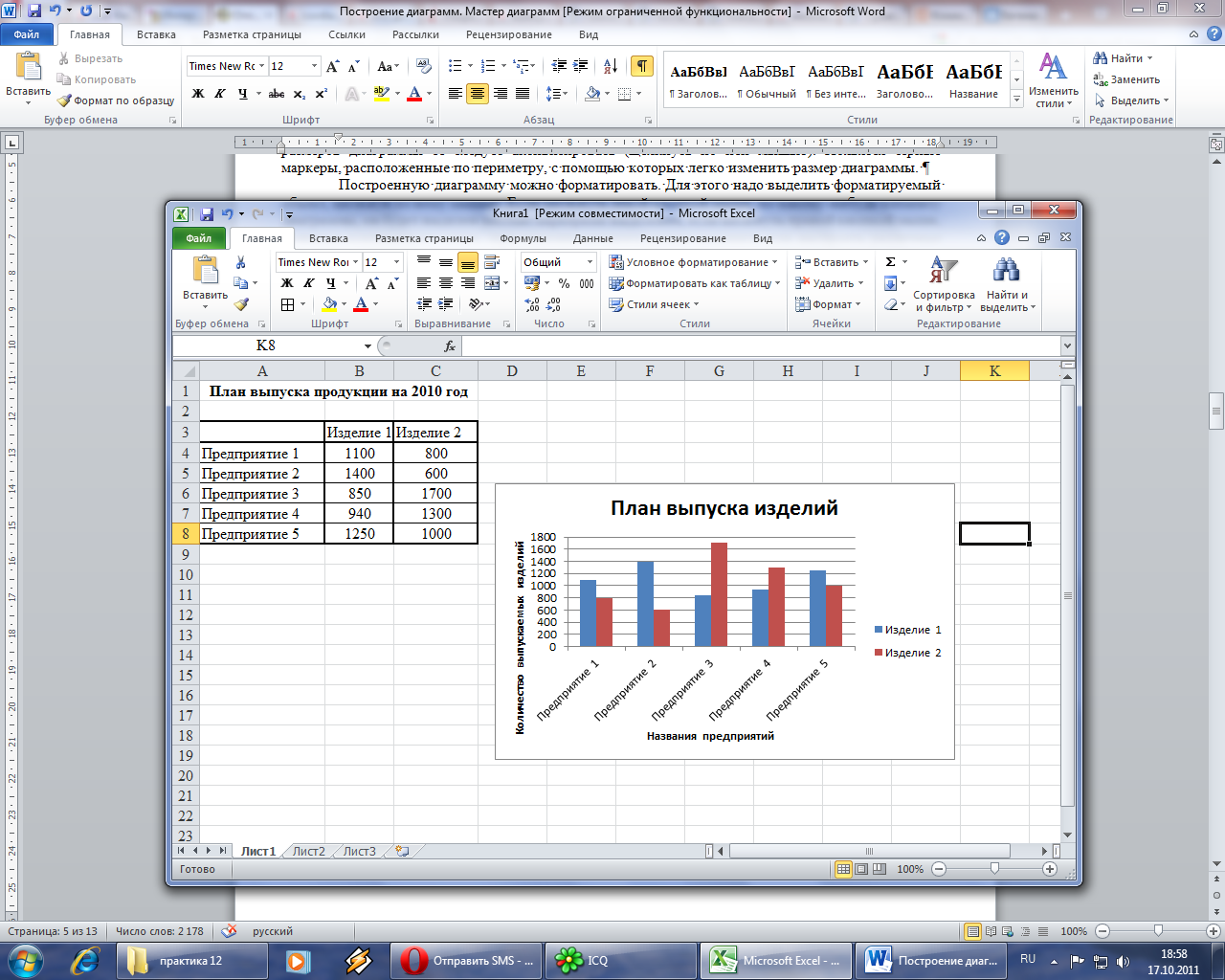Click Excel thousands separator 000 icon
This screenshot has width=1225, height=980.
(x=587, y=283)
